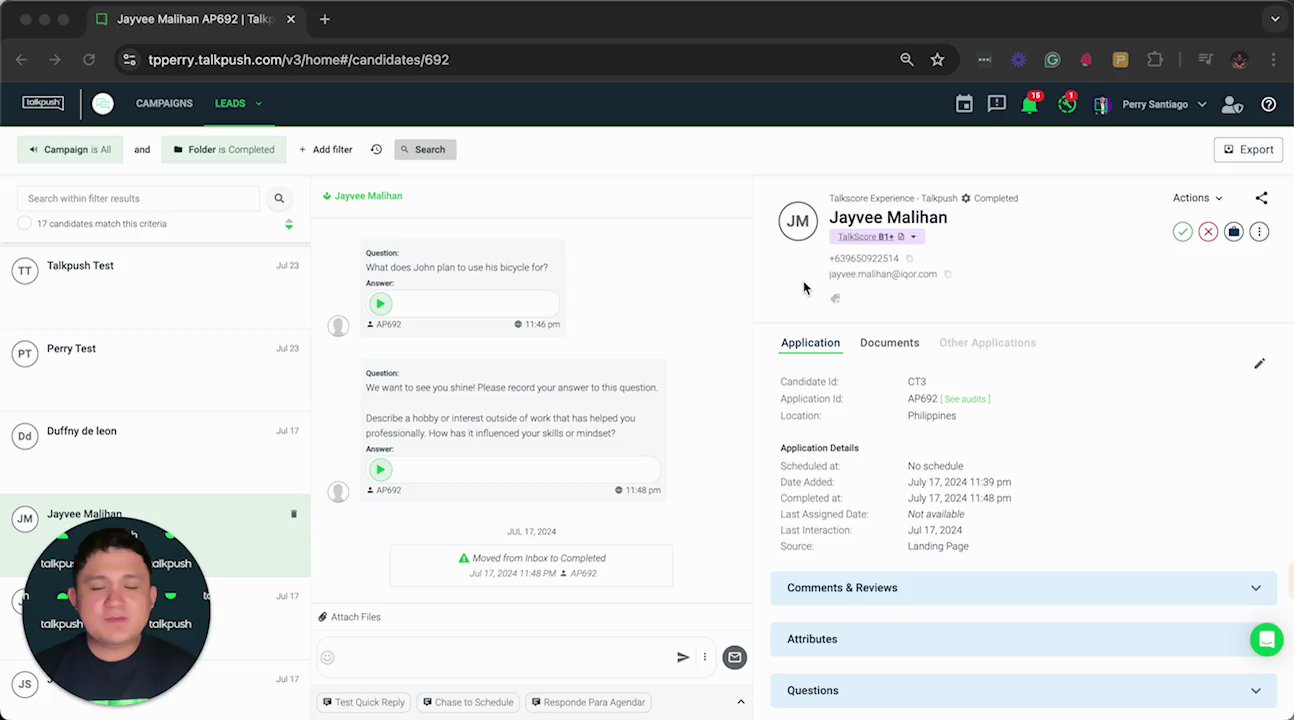Viewport: 1294px width, 720px height.
Task: Click into the message text box
Action: point(505,657)
